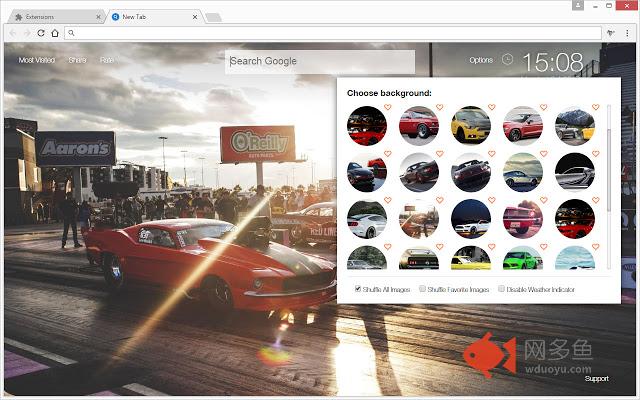This screenshot has height=400, width=640.
Task: Click the extension icon in the browser toolbar
Action: (x=610, y=33)
